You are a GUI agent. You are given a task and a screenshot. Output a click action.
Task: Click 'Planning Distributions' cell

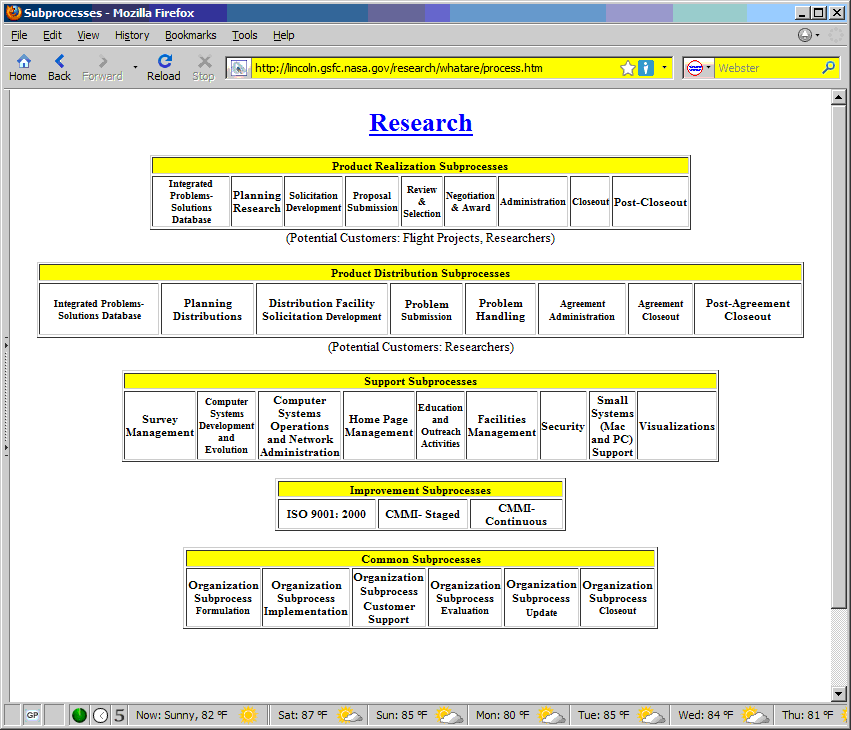[x=207, y=309]
